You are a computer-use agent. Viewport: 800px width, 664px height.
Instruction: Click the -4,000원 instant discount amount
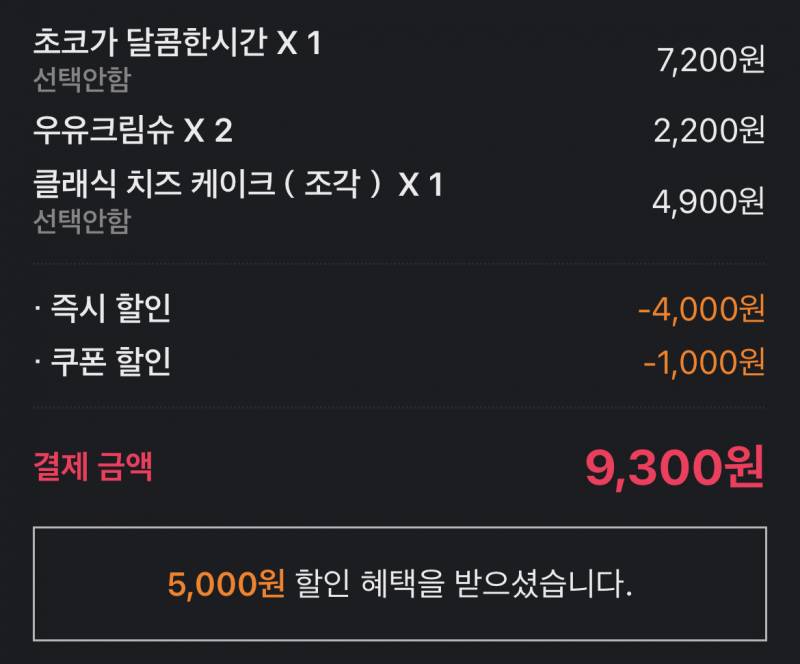[x=701, y=308]
